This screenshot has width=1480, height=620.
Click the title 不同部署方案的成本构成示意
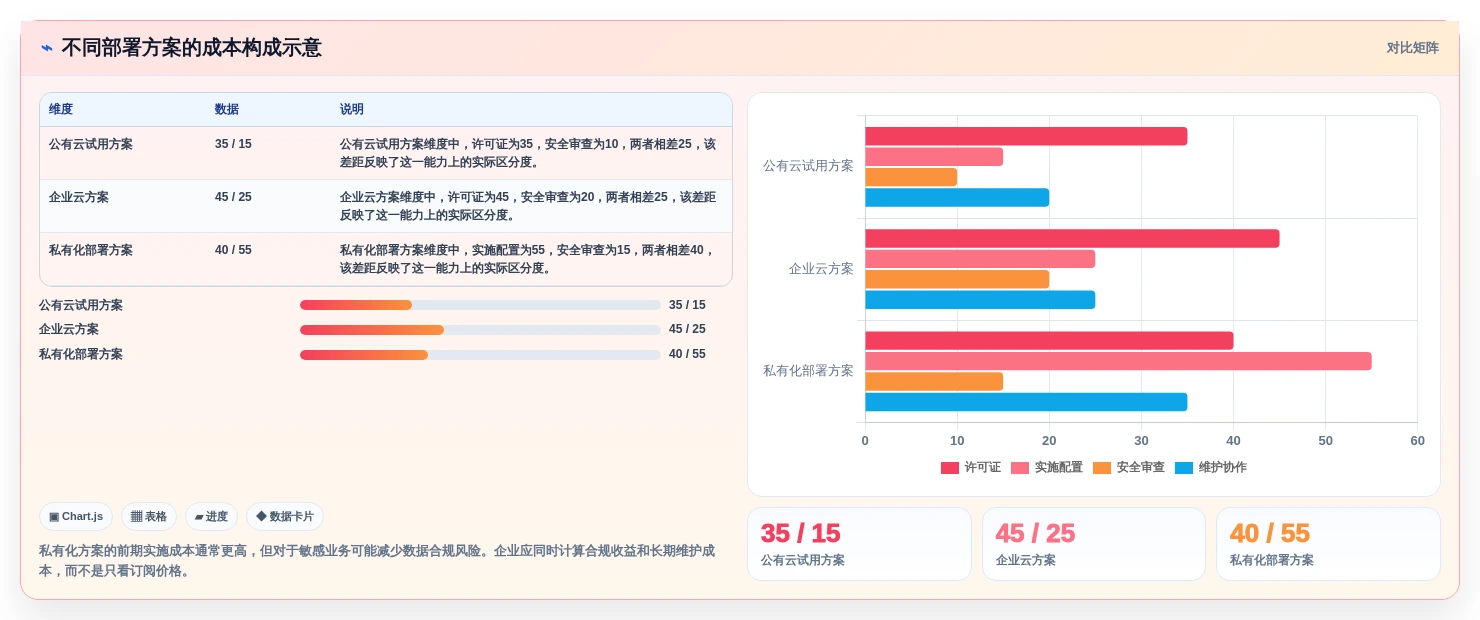(x=192, y=48)
